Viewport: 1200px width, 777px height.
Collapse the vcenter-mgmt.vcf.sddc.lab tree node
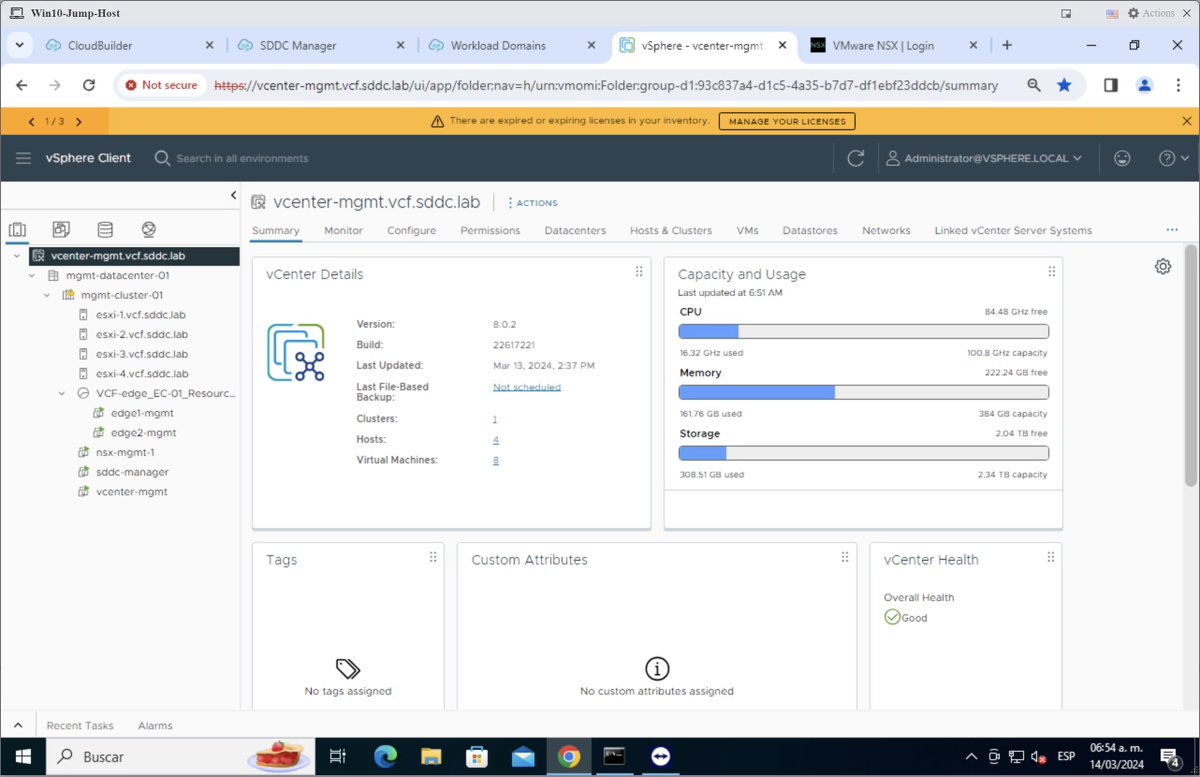click(x=18, y=256)
